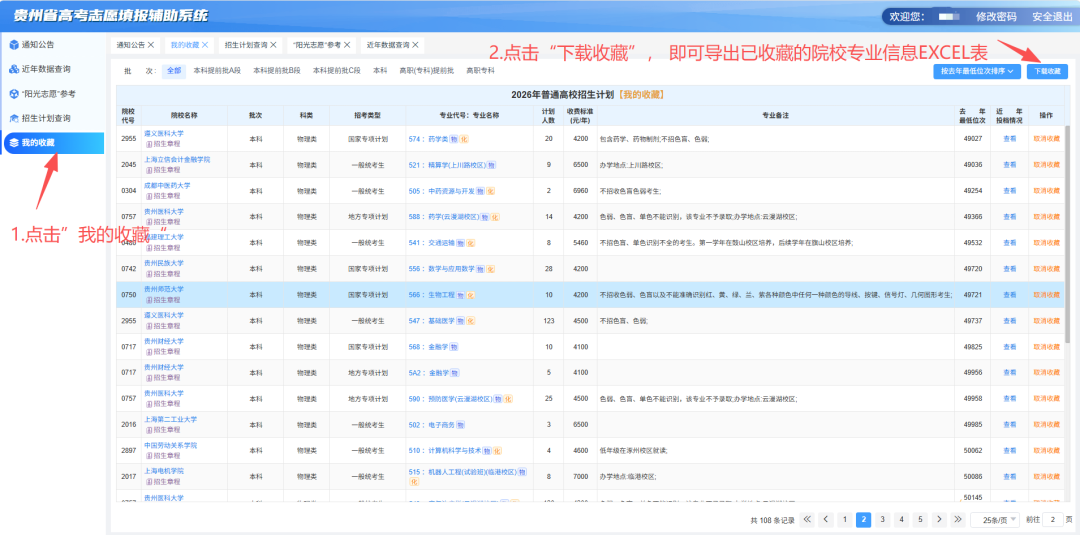Switch to the 招生计划查询 tab
Screen dimensions: 1080x535
246,45
